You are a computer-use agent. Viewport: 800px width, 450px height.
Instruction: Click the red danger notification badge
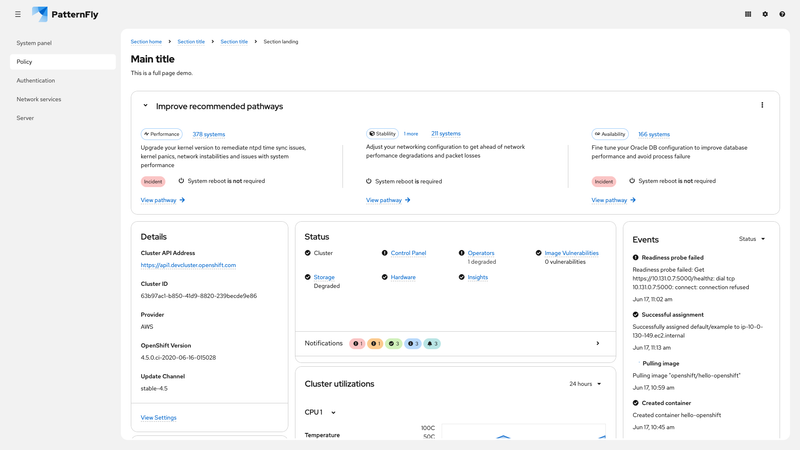[357, 343]
